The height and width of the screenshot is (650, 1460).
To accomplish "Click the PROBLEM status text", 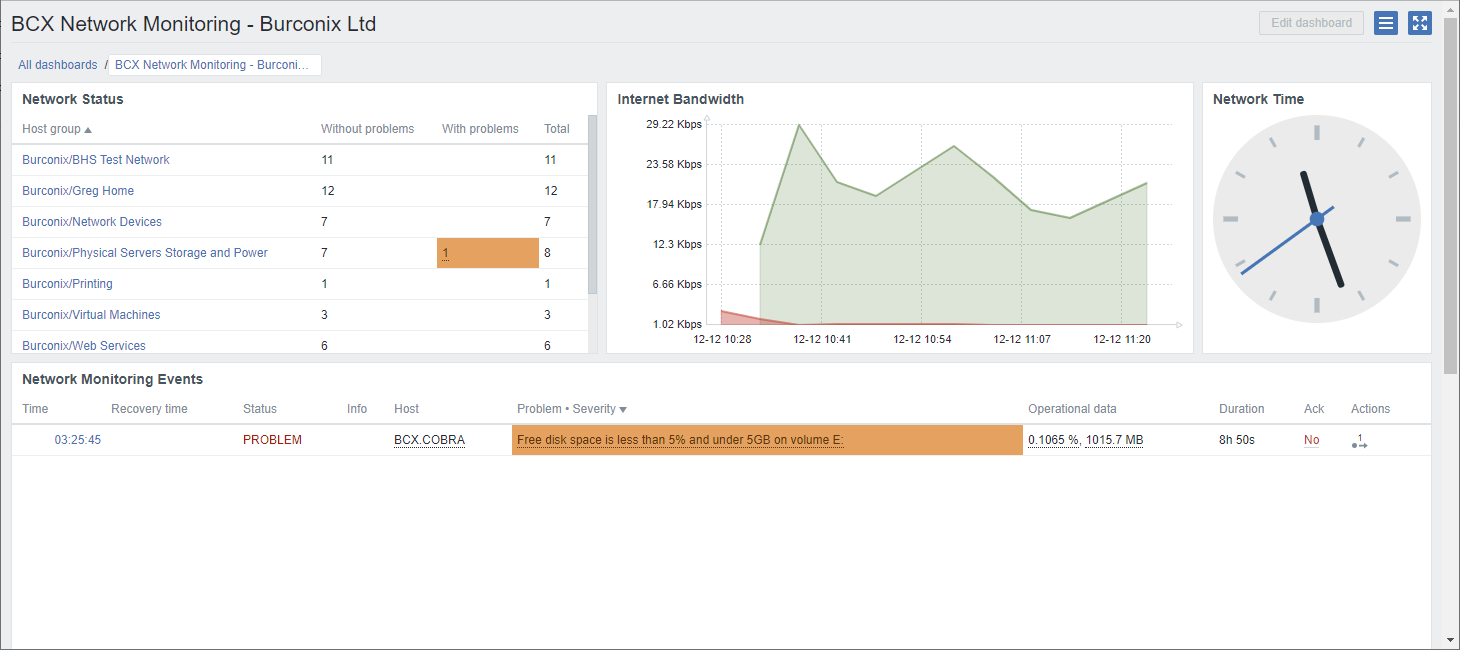I will tap(272, 440).
